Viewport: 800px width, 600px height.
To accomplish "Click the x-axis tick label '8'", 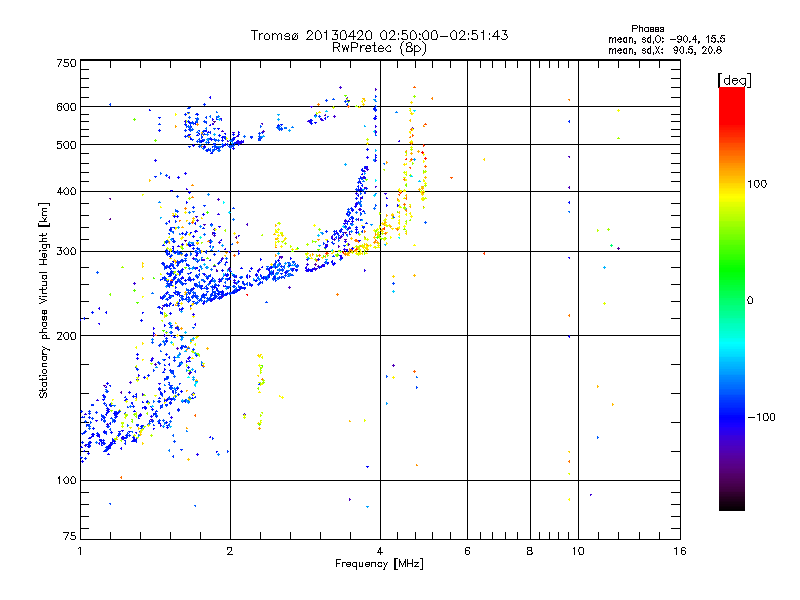I will pyautogui.click(x=530, y=551).
